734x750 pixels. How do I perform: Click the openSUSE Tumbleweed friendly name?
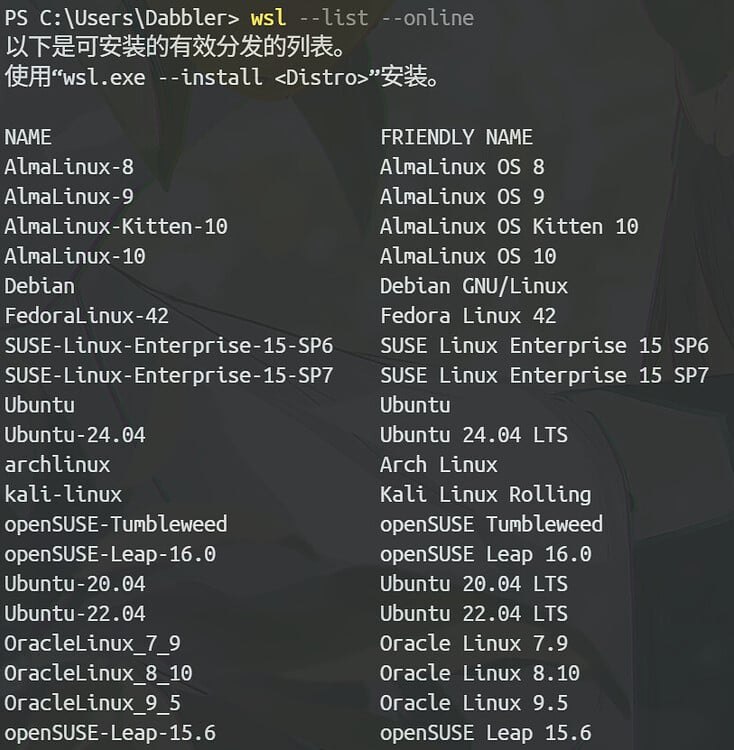[x=491, y=524]
